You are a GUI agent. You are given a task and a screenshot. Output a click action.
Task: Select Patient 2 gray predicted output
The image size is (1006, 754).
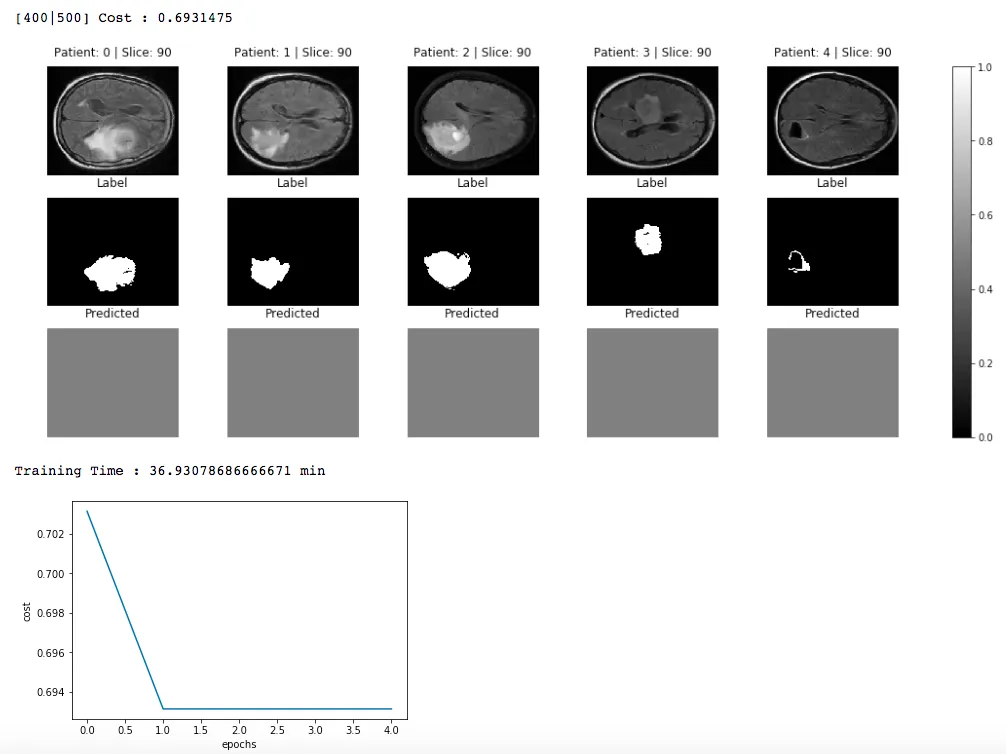click(473, 382)
